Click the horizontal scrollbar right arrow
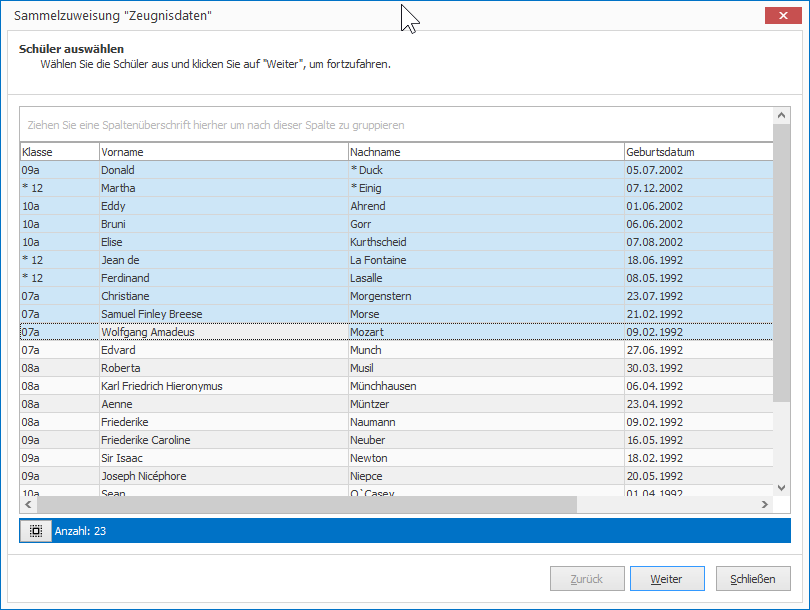The width and height of the screenshot is (810, 610). pos(765,504)
